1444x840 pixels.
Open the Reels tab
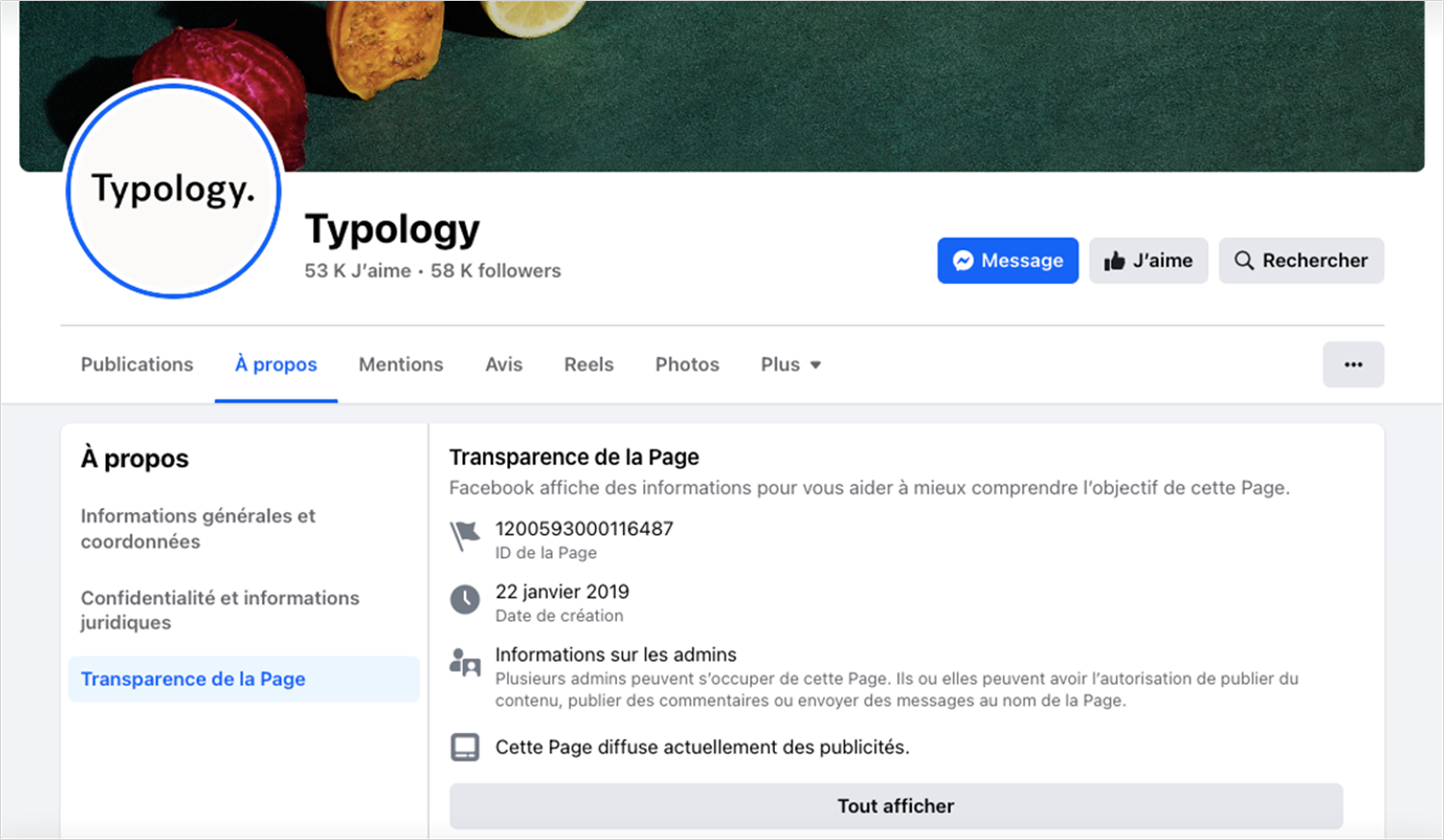click(588, 365)
